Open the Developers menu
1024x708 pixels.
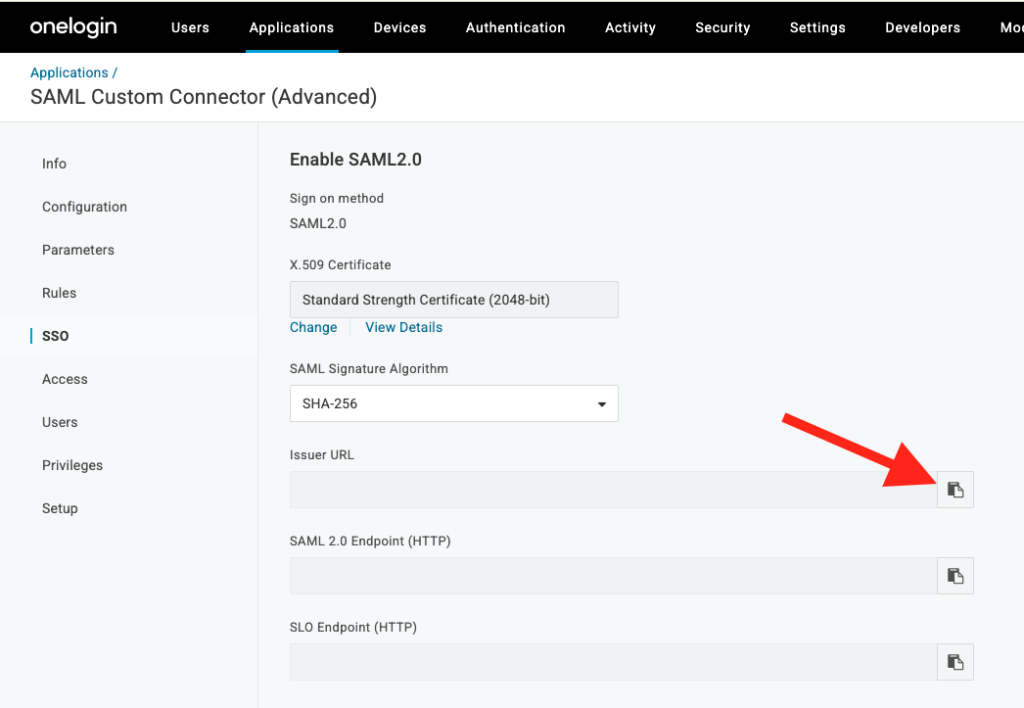click(921, 27)
